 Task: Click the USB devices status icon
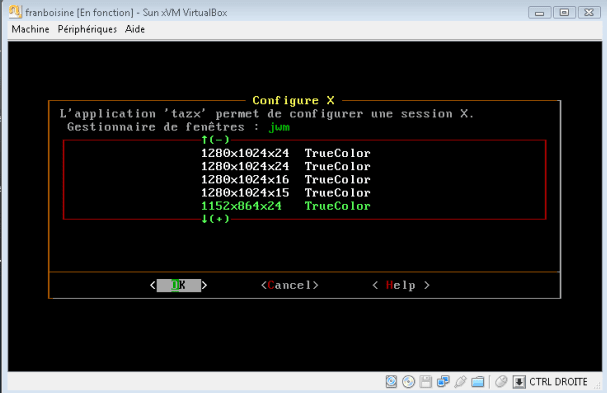click(x=460, y=382)
